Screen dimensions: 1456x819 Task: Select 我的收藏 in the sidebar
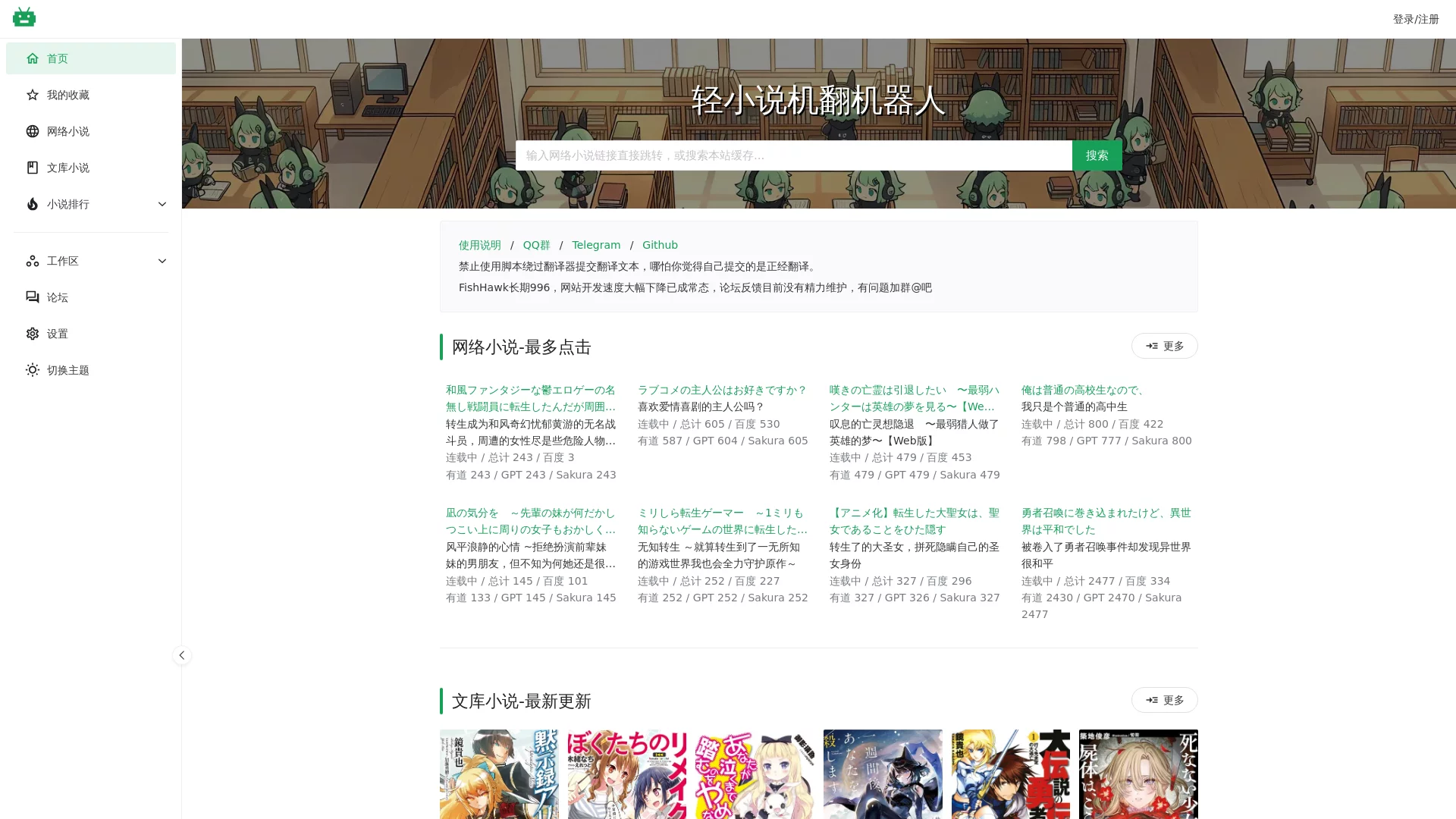pyautogui.click(x=90, y=95)
